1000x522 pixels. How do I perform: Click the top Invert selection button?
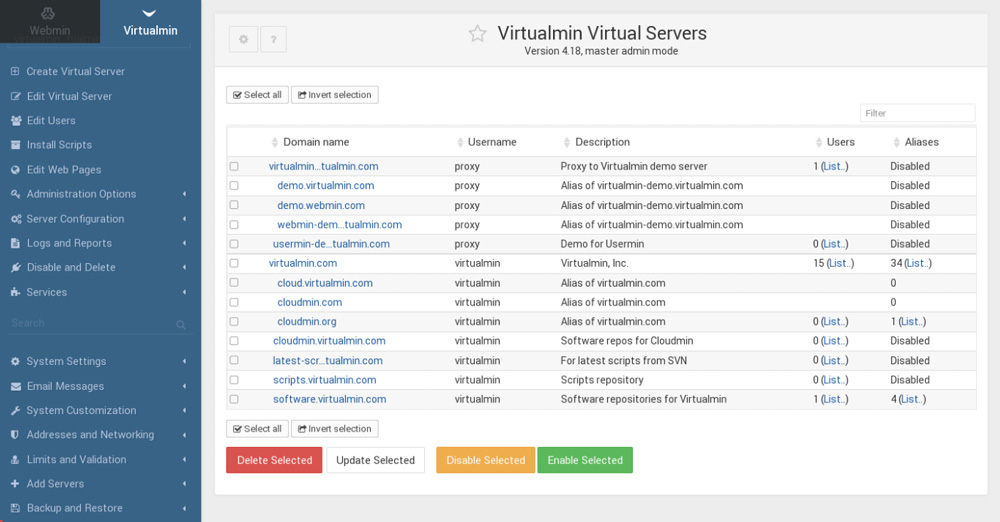click(x=335, y=94)
